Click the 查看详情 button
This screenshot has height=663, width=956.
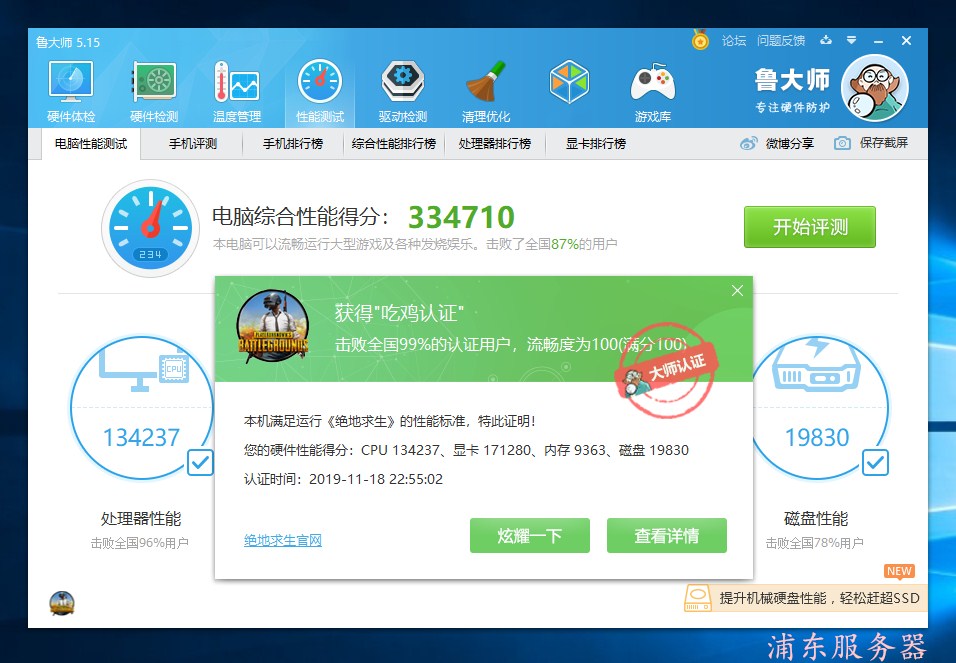pos(666,536)
